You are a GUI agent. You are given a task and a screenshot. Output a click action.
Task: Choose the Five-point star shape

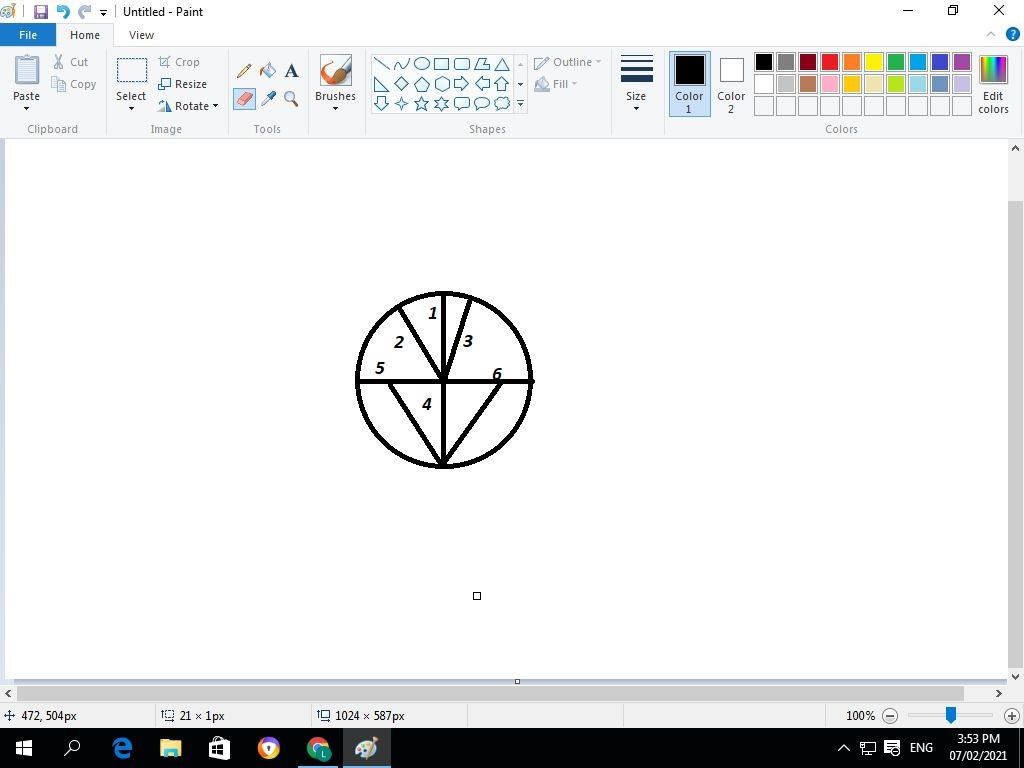point(422,103)
